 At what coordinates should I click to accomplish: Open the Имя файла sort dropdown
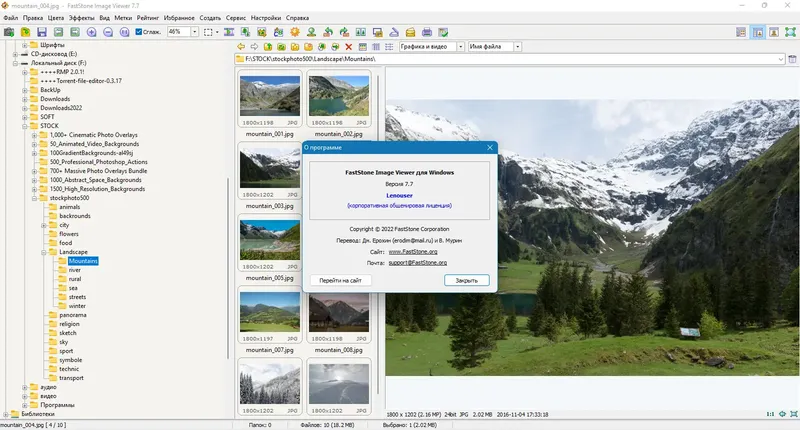[x=517, y=46]
